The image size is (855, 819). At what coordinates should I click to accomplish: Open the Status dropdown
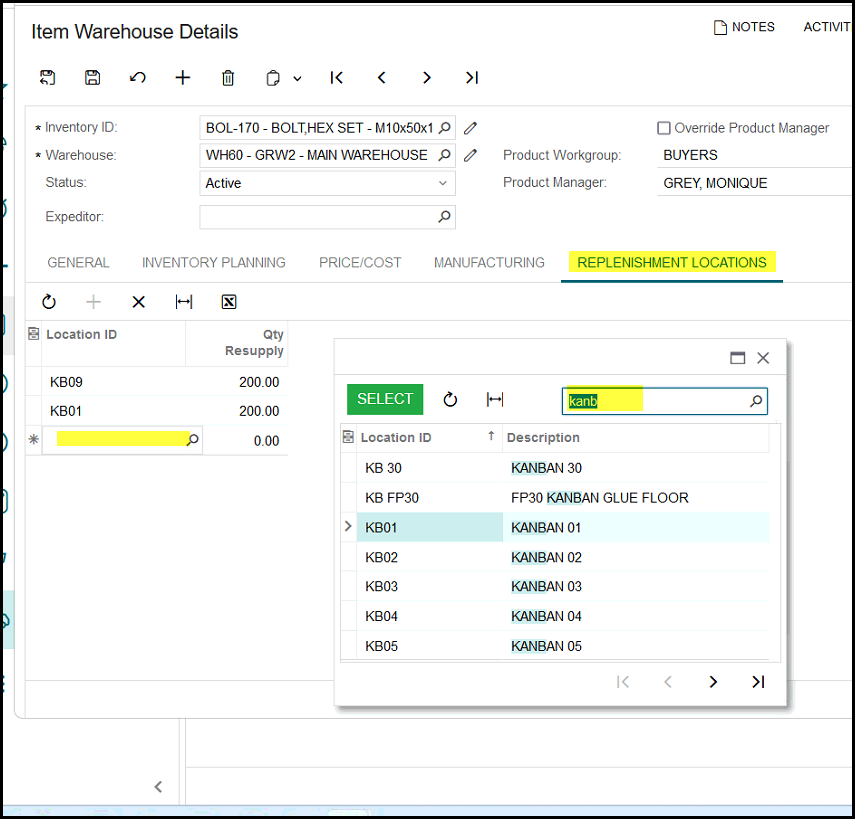443,183
